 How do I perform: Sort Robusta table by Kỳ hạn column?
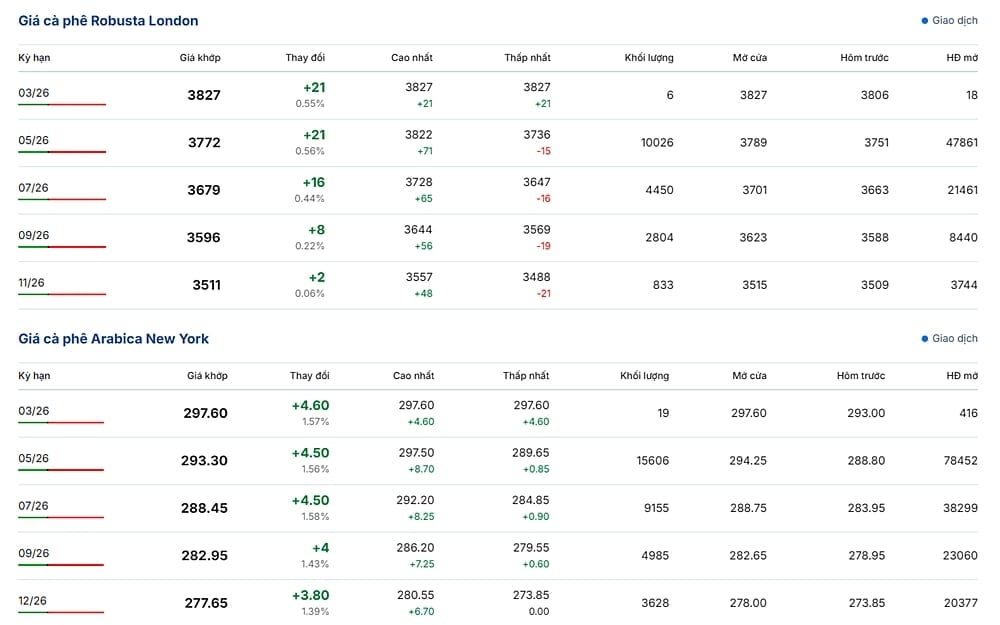coord(34,58)
